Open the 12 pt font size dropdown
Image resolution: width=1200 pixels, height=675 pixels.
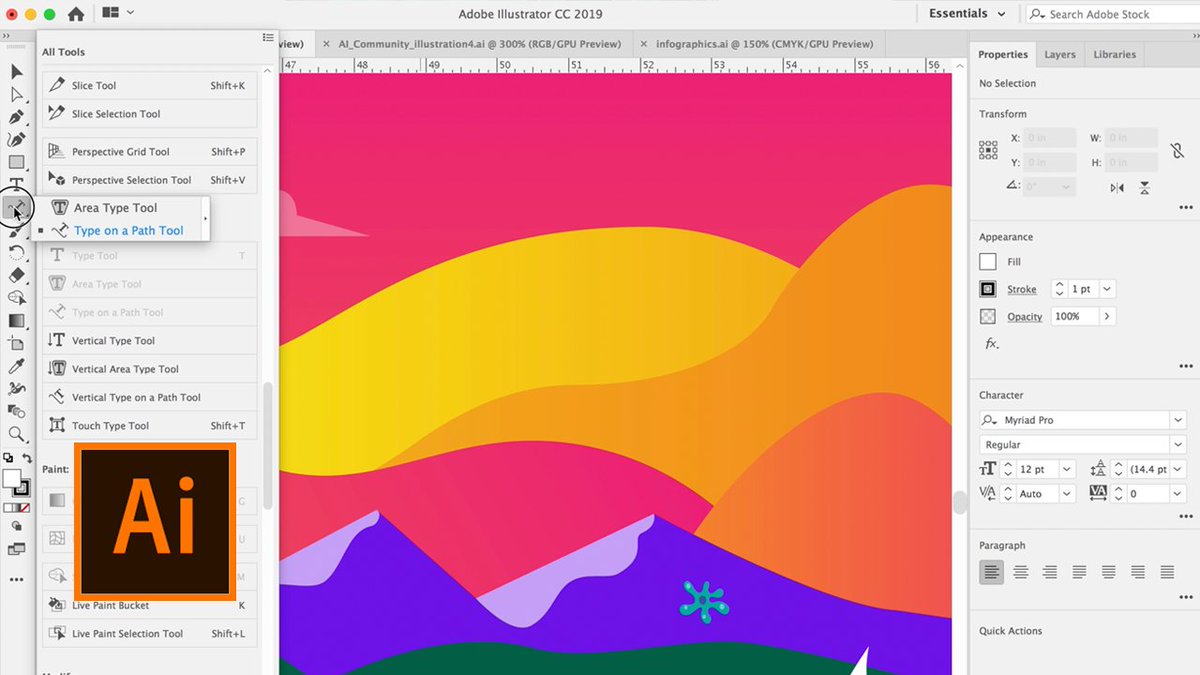[1067, 469]
